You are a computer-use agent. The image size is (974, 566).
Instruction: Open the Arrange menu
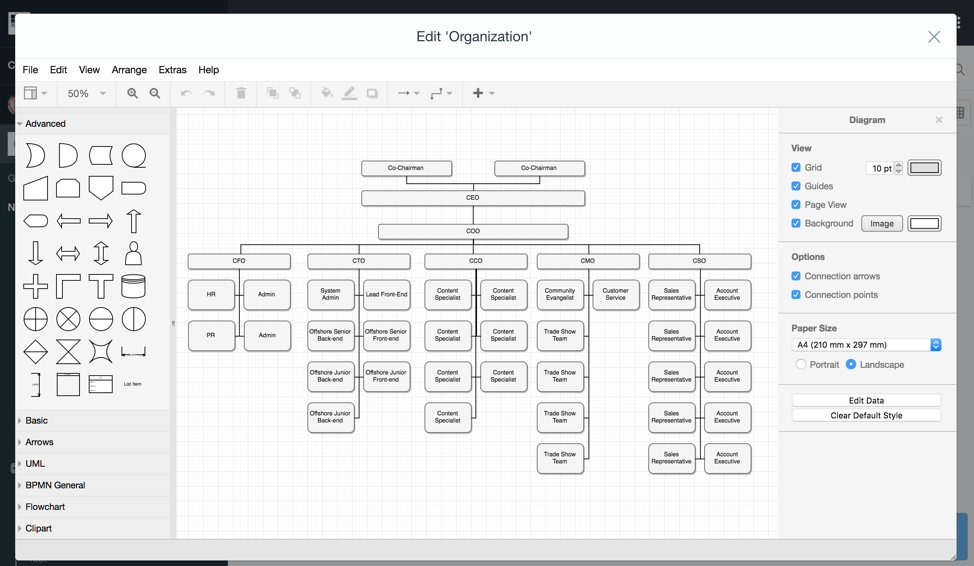129,70
